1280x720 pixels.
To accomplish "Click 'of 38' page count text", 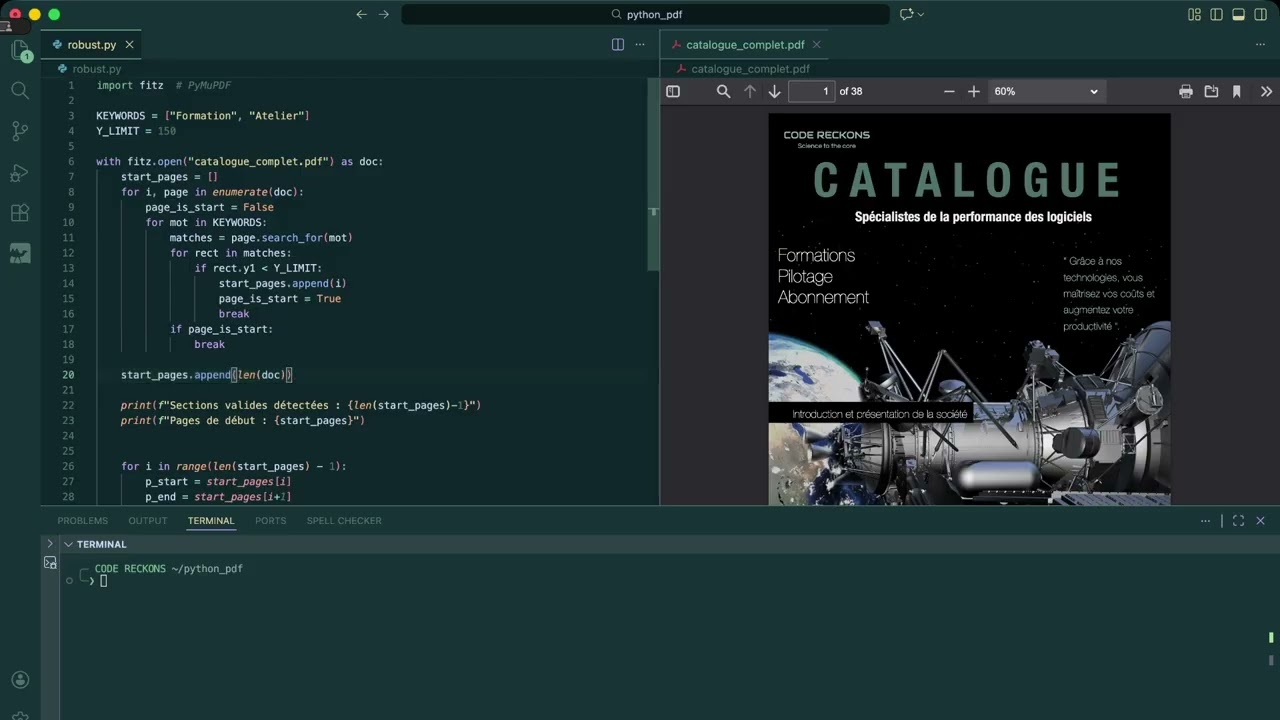I will coord(851,91).
